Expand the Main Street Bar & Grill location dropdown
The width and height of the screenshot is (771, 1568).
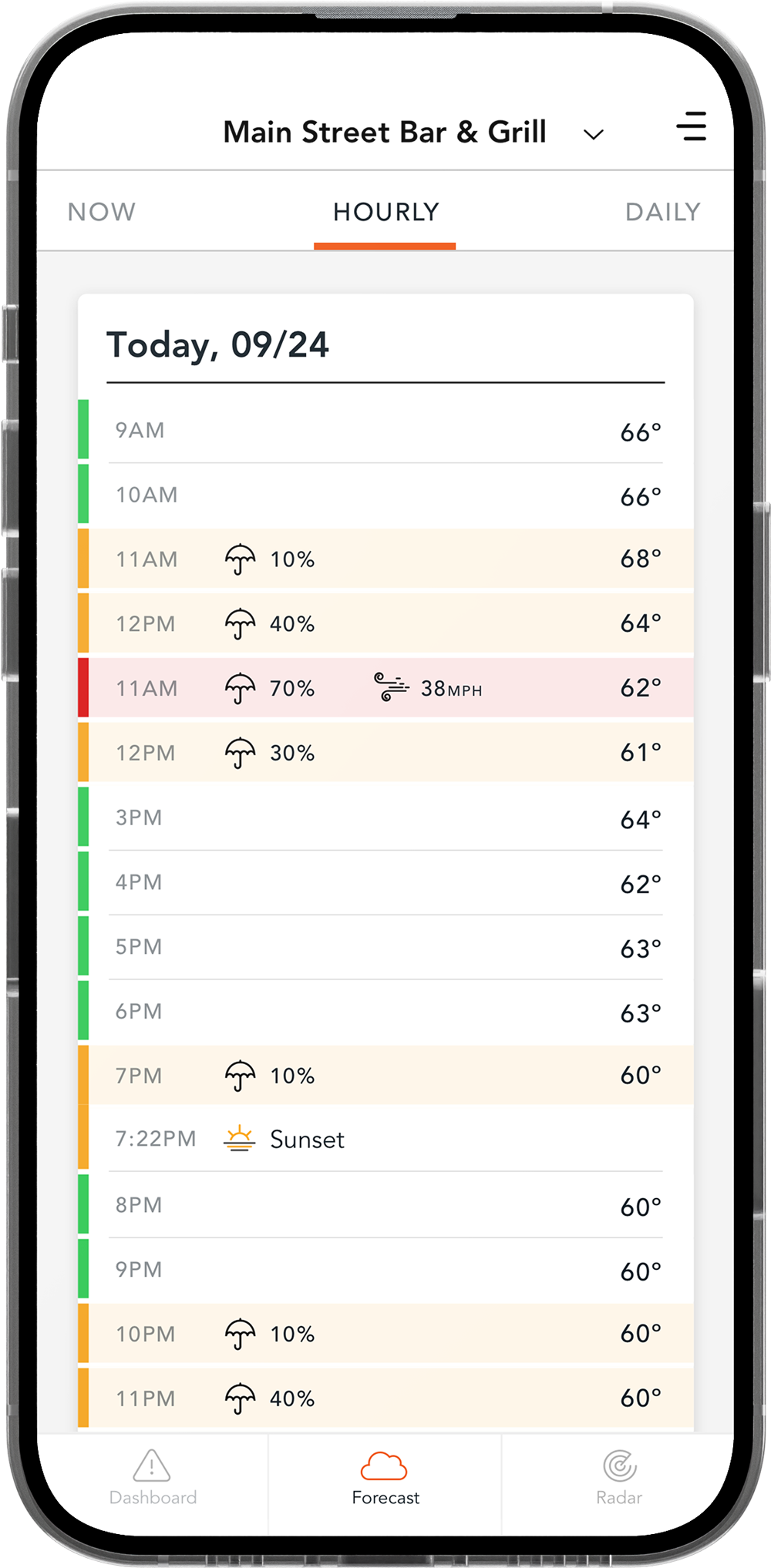tap(593, 135)
